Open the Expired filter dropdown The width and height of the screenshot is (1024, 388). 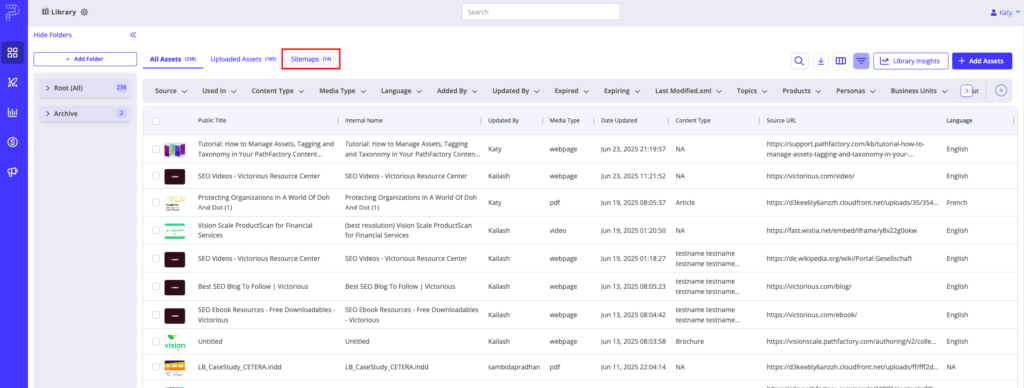572,91
